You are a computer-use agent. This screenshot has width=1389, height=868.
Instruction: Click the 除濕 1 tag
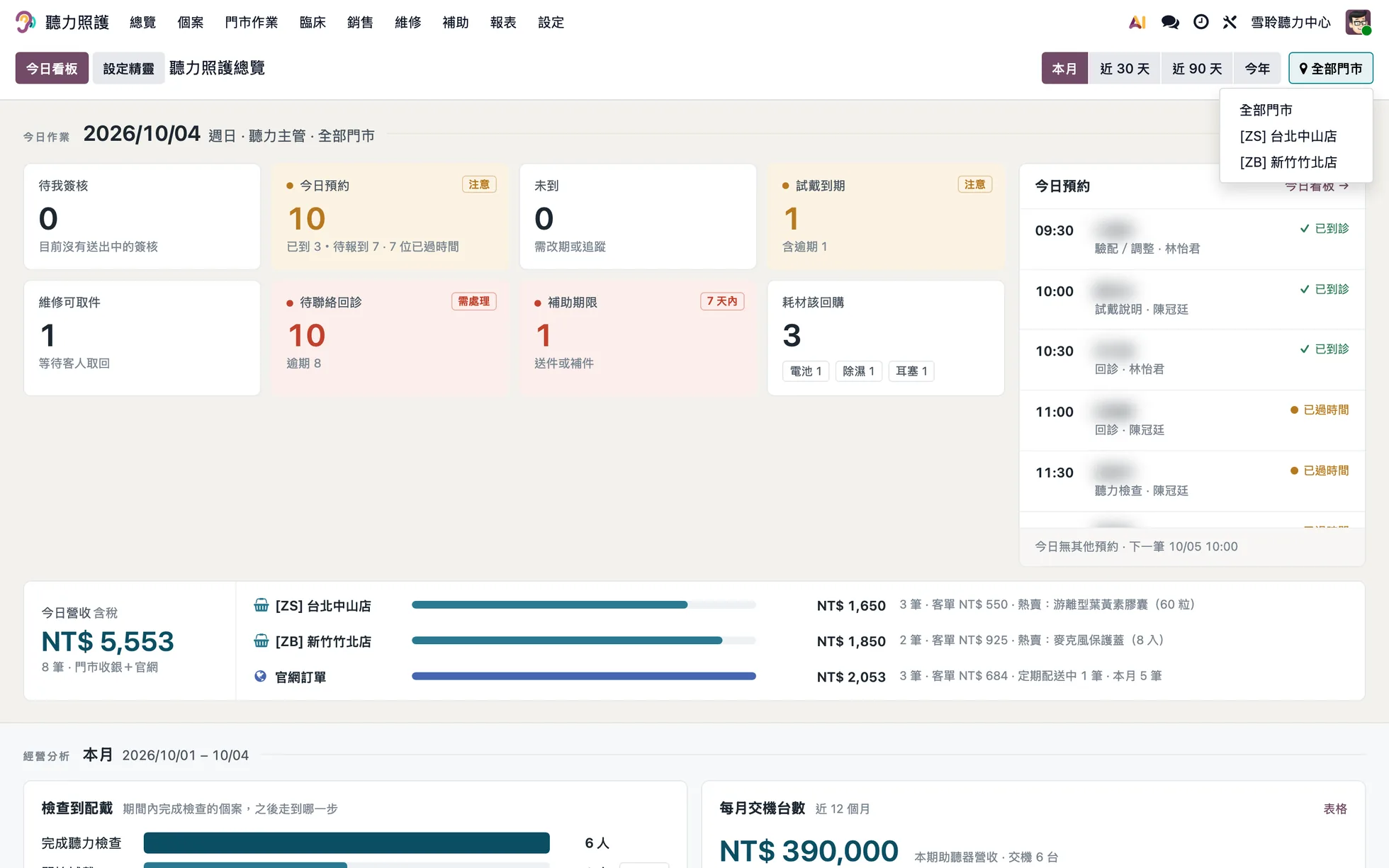pyautogui.click(x=858, y=371)
